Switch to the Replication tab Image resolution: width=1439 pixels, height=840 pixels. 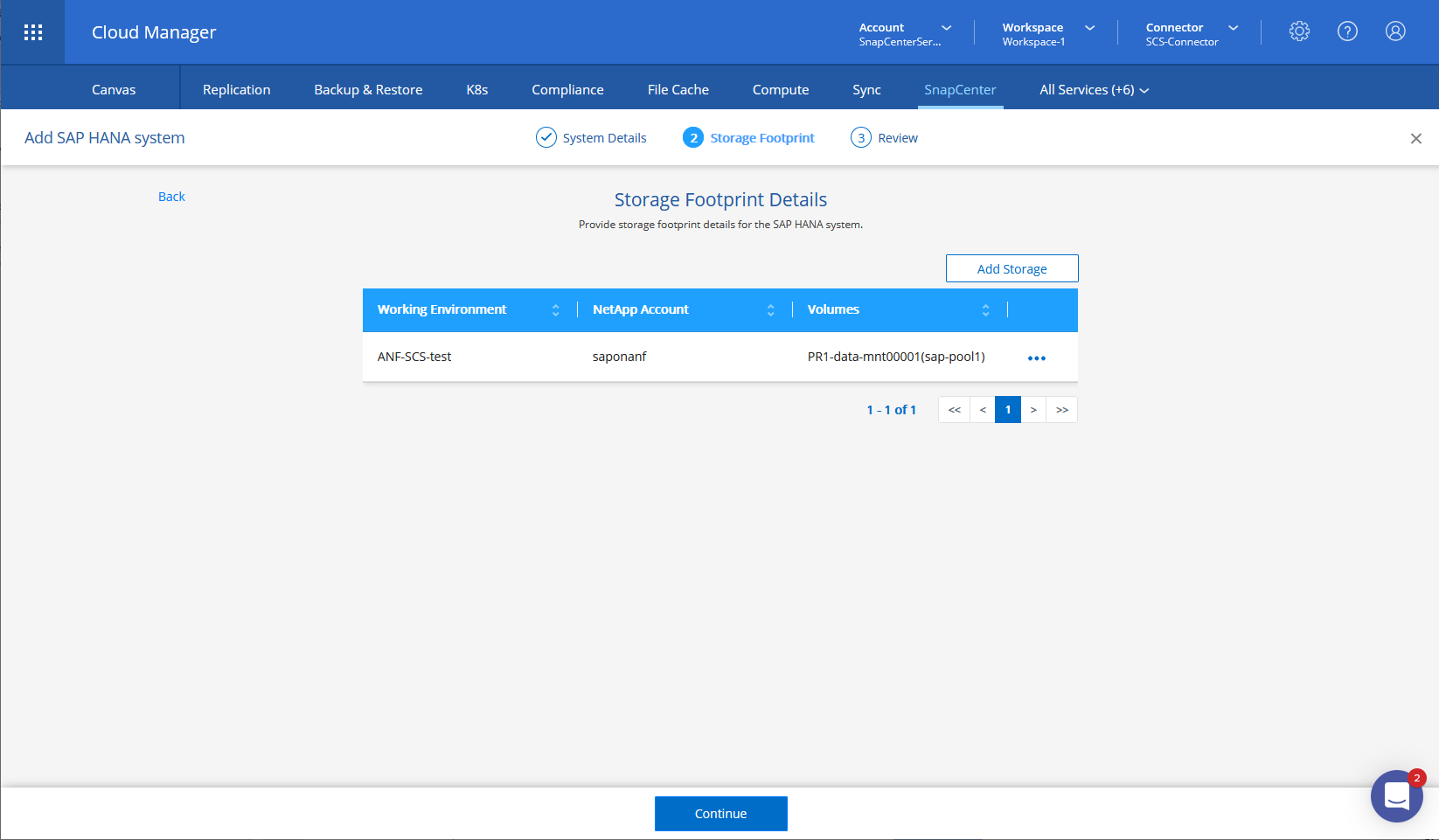click(x=236, y=90)
